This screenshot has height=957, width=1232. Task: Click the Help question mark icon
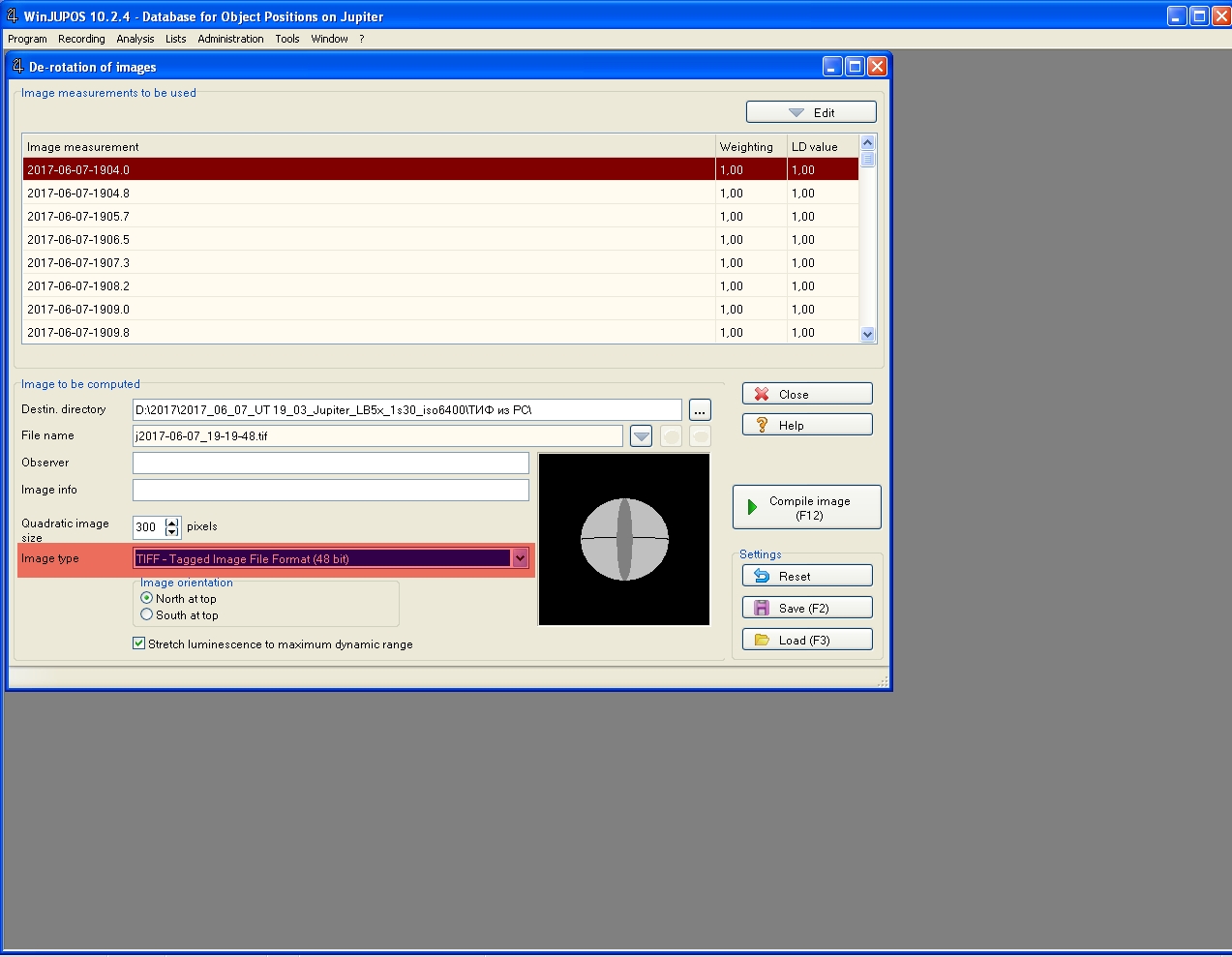pos(762,425)
